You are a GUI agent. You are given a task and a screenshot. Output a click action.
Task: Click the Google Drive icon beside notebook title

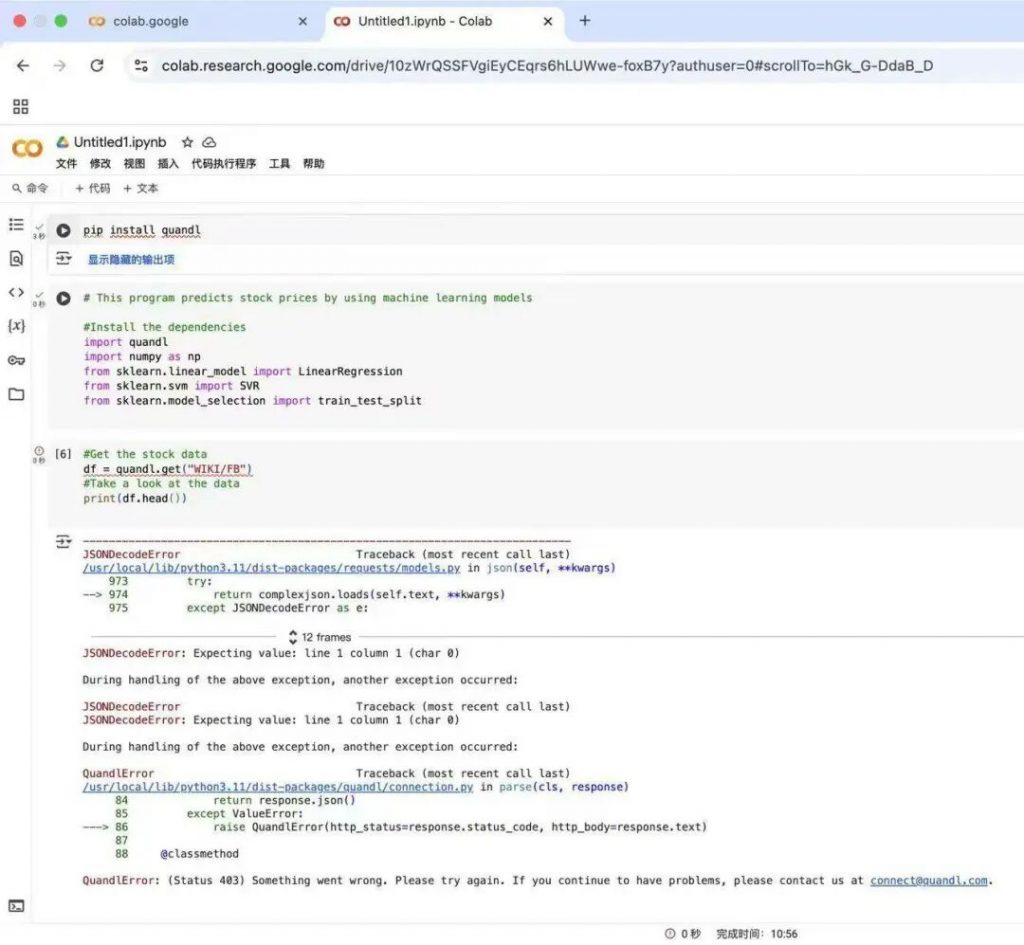click(x=63, y=142)
